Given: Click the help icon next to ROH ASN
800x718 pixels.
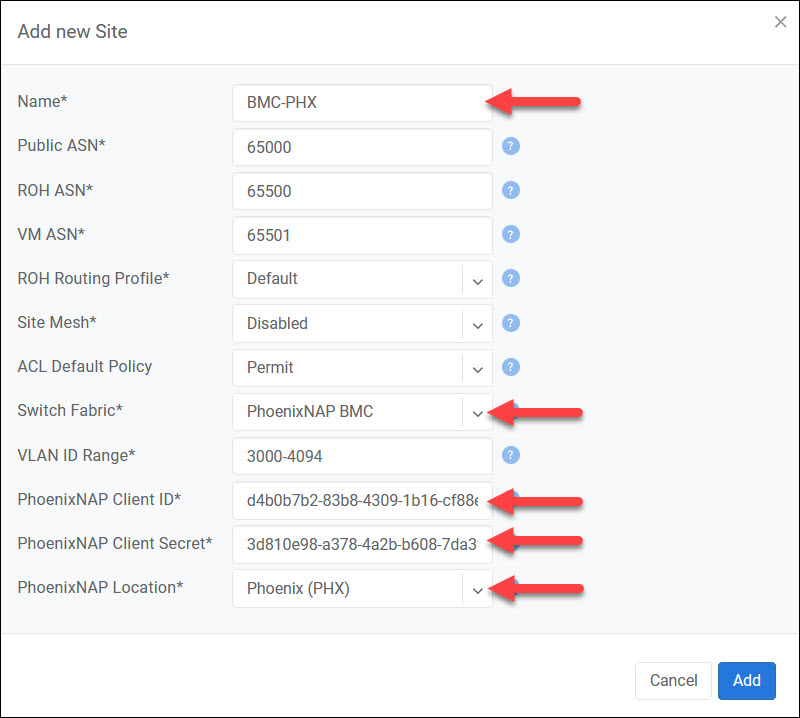Looking at the screenshot, I should [511, 190].
